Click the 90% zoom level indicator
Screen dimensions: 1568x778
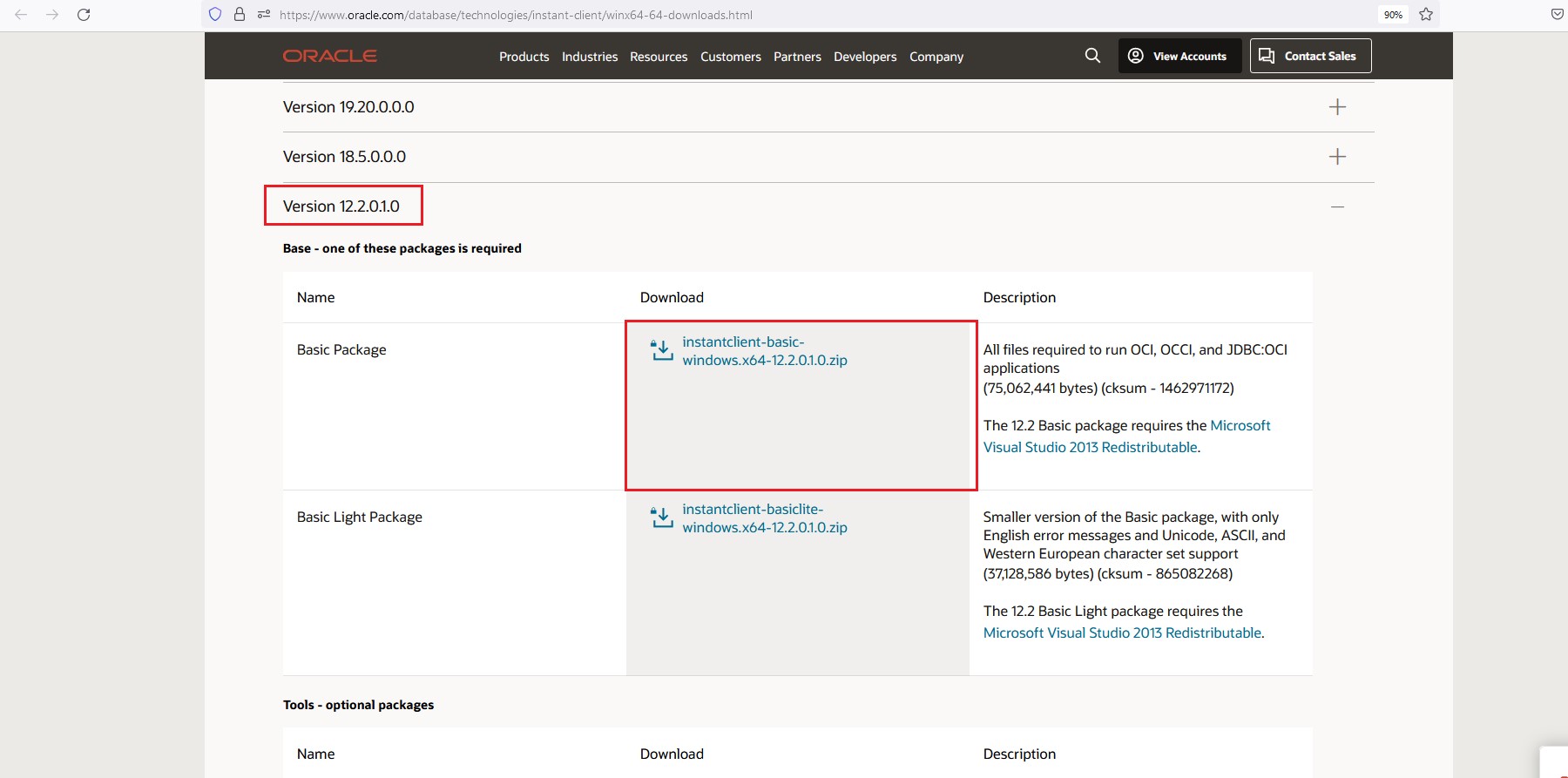click(1393, 15)
